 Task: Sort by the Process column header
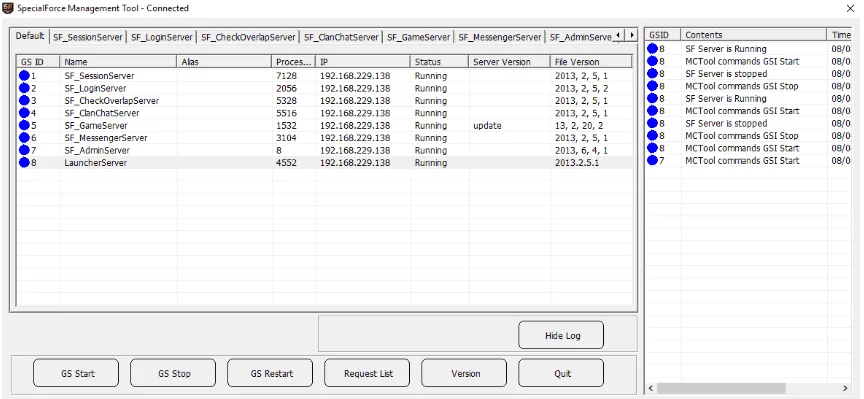coord(294,62)
